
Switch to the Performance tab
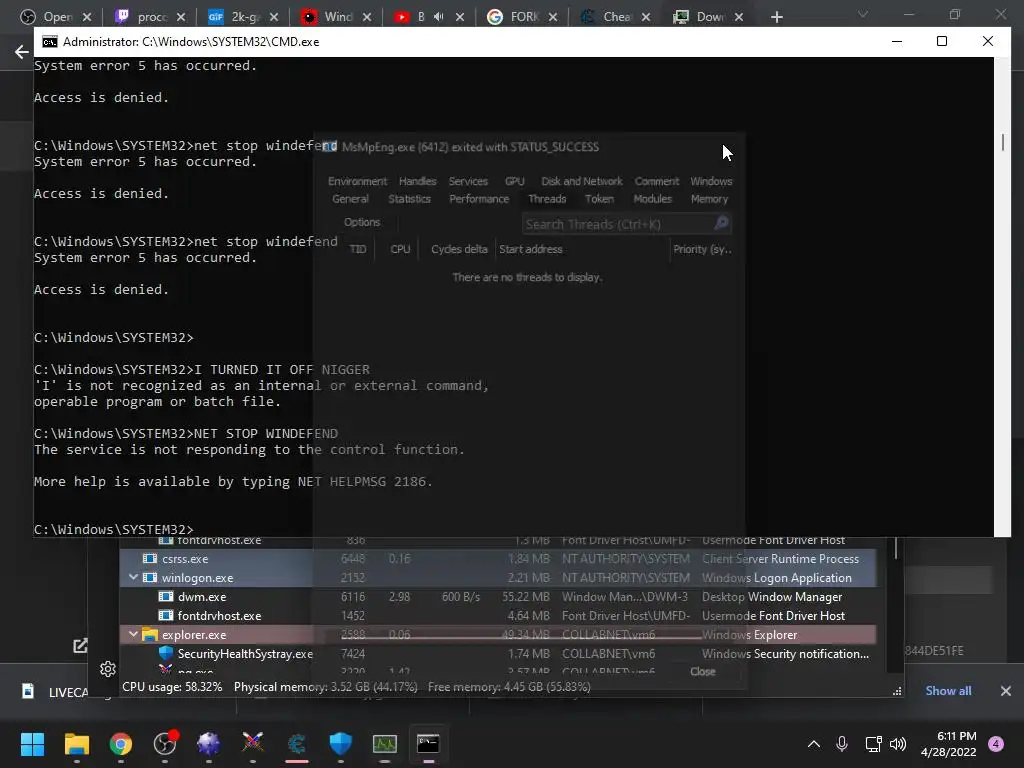(479, 199)
